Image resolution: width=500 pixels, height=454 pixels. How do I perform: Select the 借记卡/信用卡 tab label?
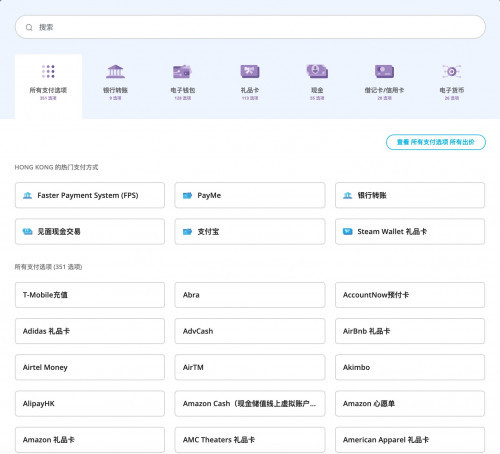[x=384, y=90]
